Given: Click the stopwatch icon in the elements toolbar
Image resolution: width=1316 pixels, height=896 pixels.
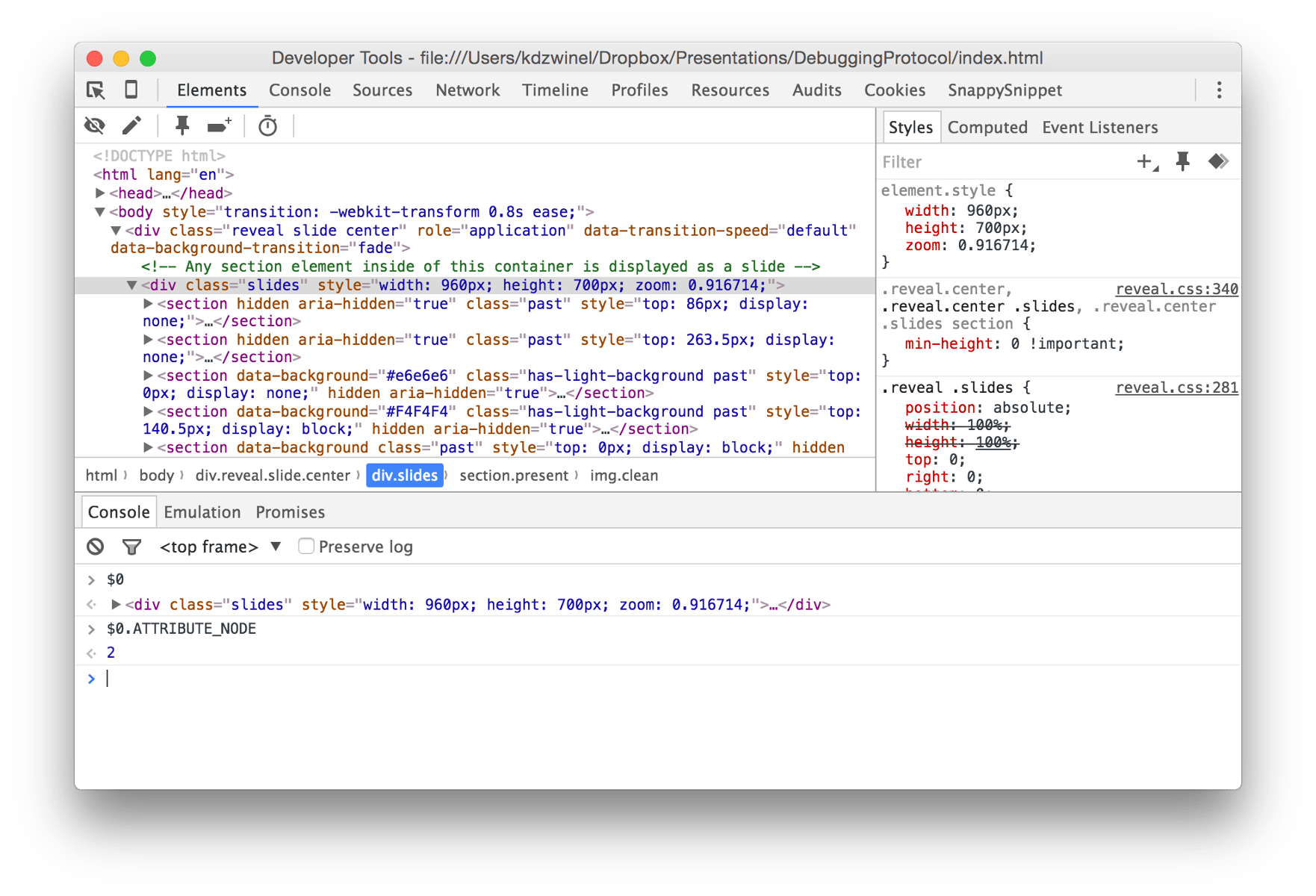Looking at the screenshot, I should [x=268, y=125].
